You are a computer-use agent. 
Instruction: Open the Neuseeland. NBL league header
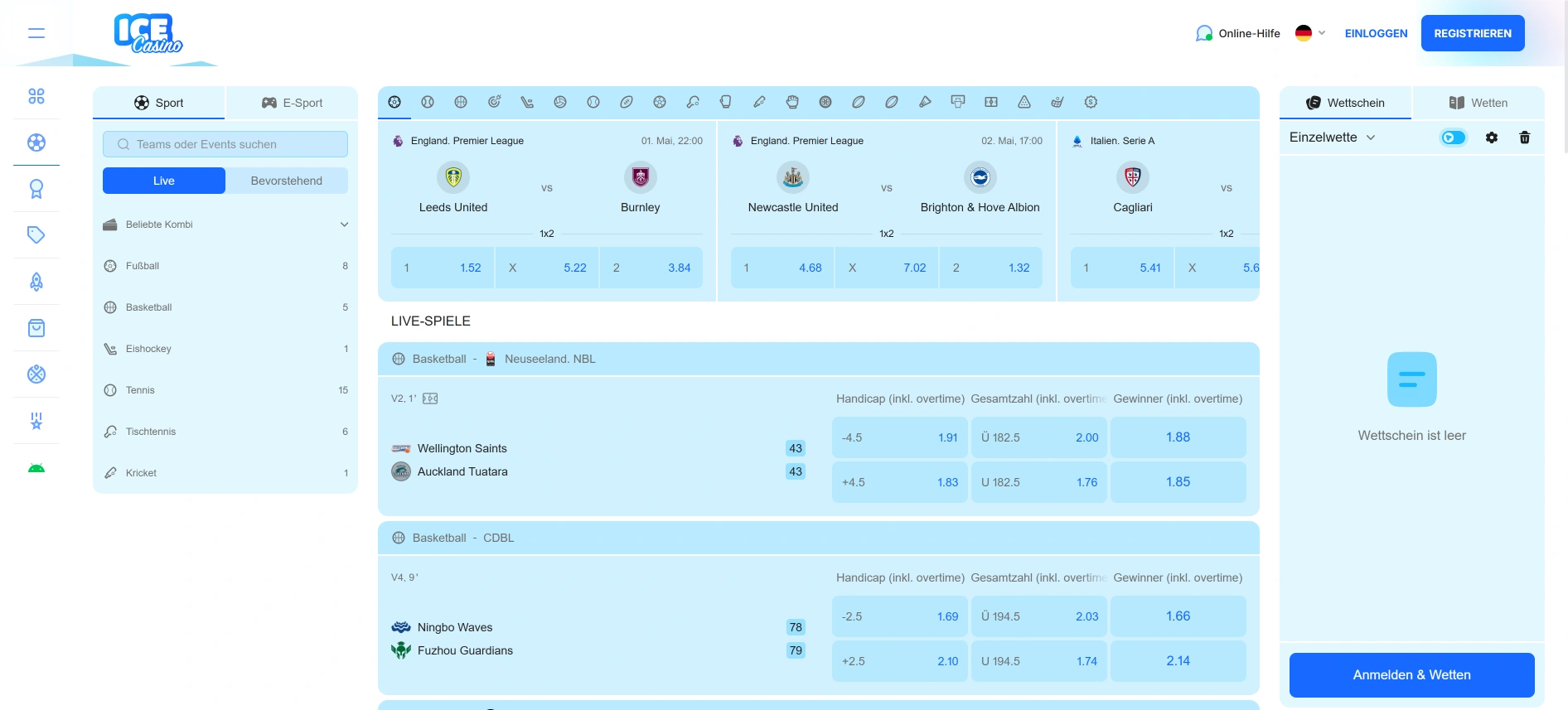819,359
